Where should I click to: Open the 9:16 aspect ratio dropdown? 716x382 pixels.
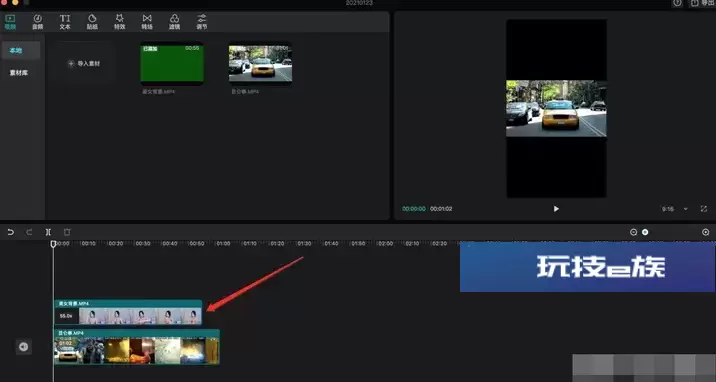pyautogui.click(x=675, y=209)
